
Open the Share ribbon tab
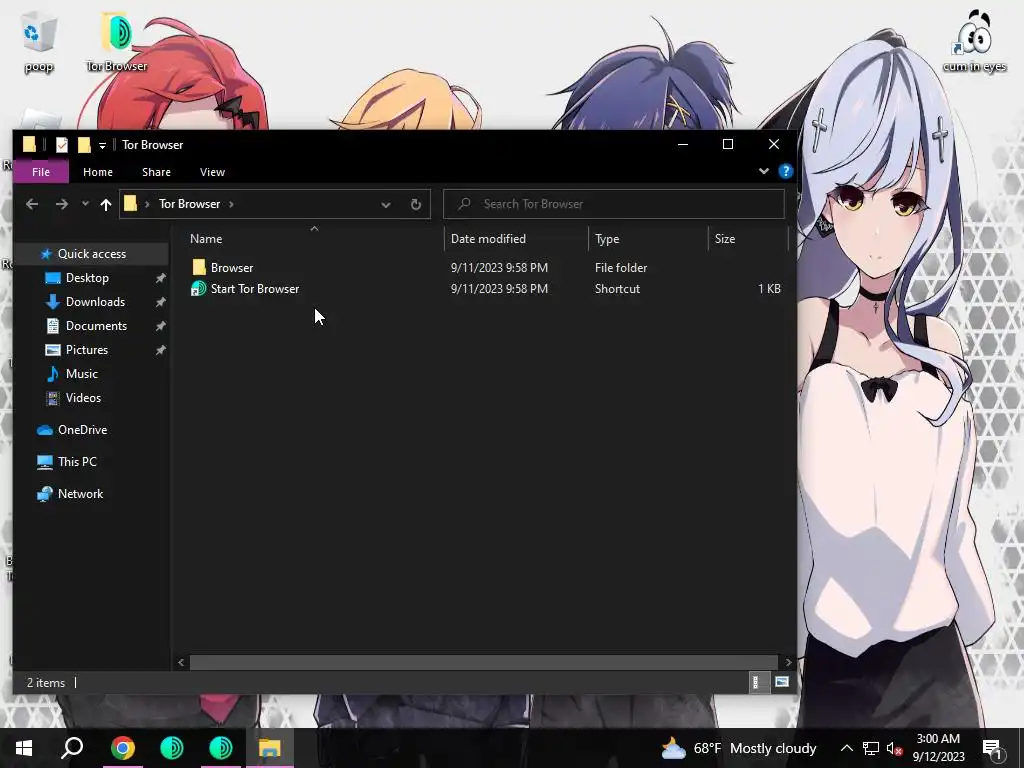click(x=156, y=172)
